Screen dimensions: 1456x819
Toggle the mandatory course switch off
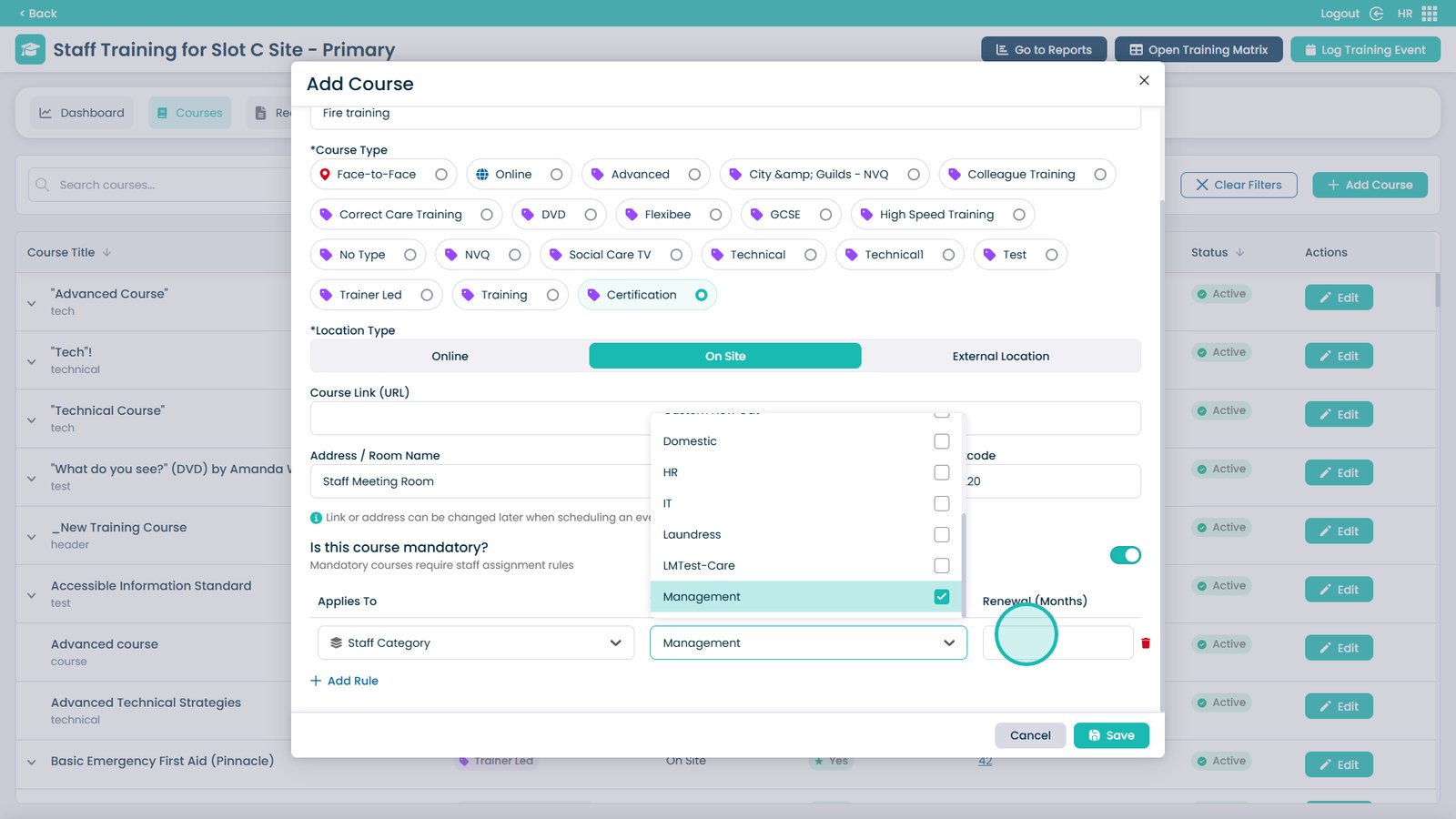[x=1126, y=555]
